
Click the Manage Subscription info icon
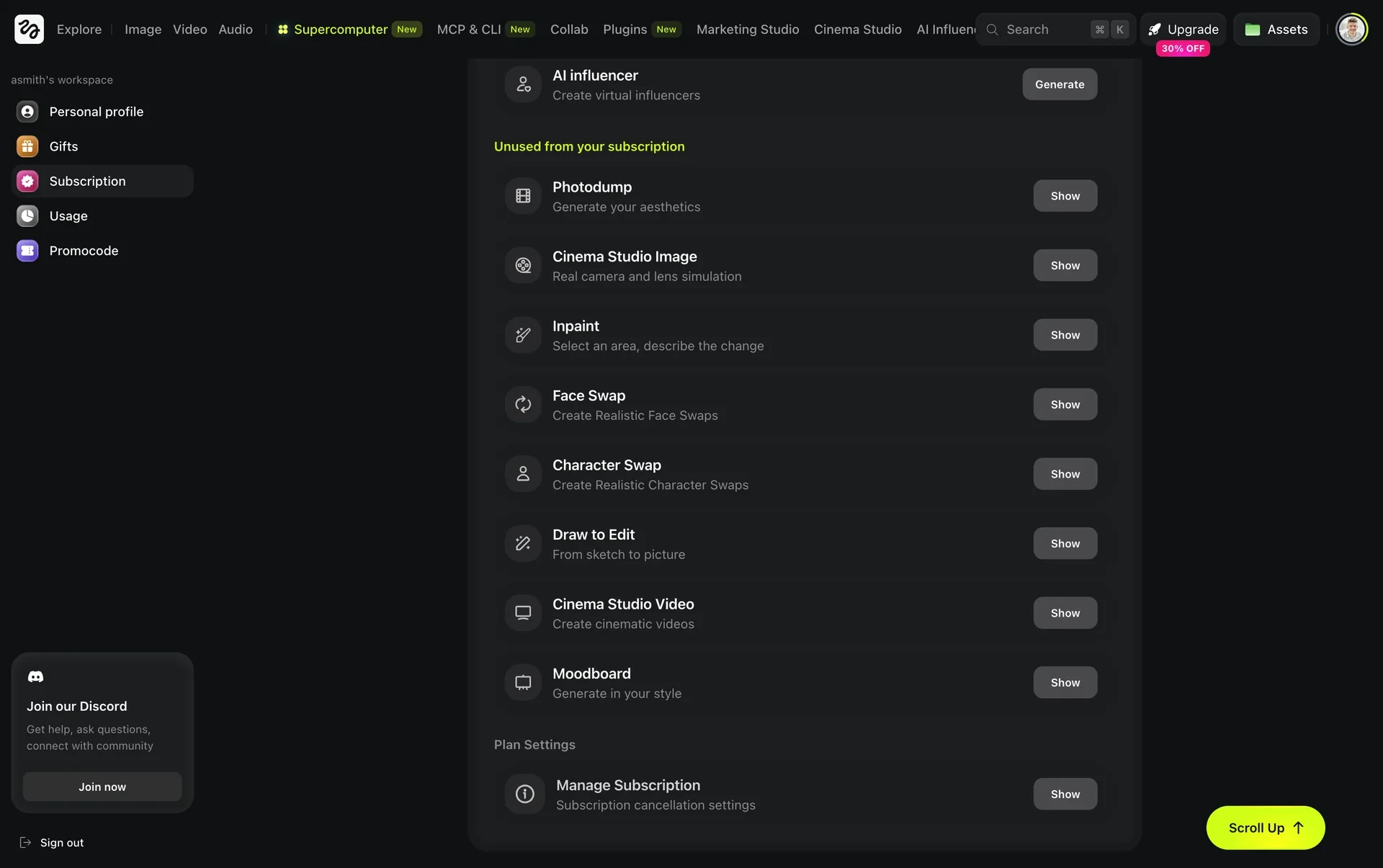pos(524,794)
